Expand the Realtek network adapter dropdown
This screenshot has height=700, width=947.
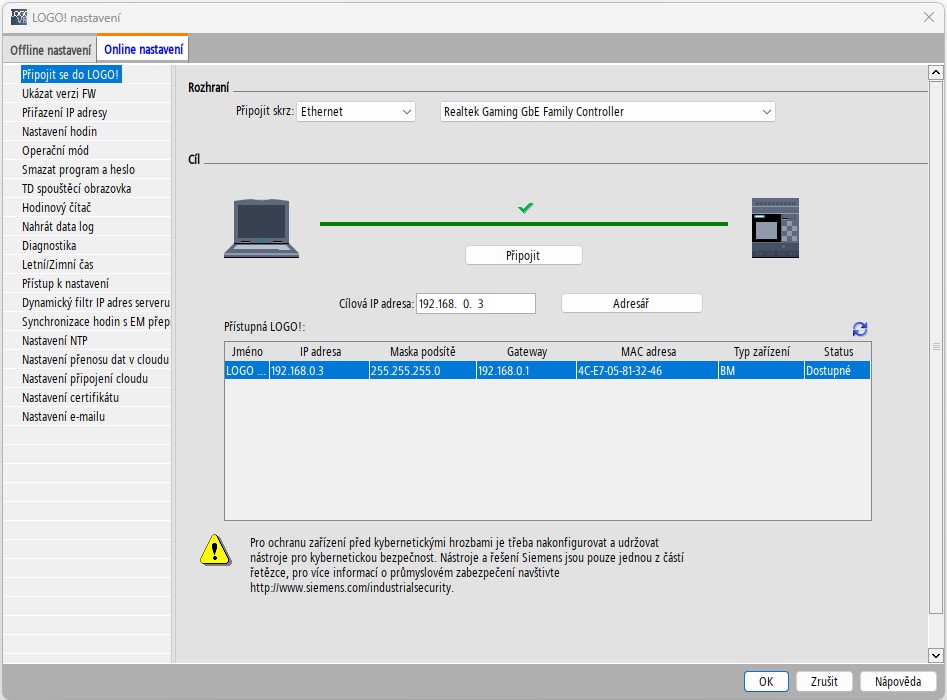[x=608, y=112]
